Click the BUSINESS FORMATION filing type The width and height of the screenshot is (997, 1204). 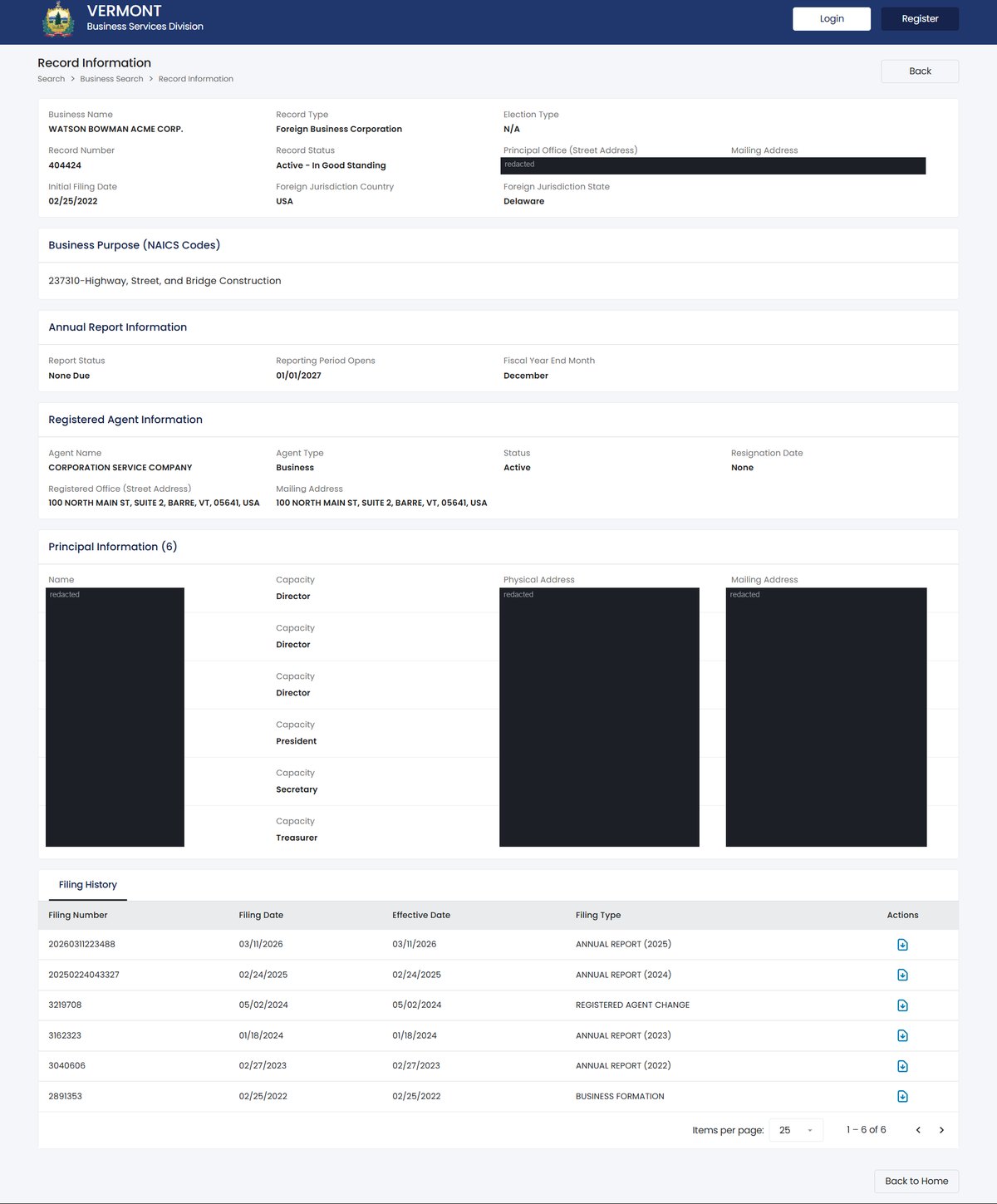click(x=620, y=1096)
